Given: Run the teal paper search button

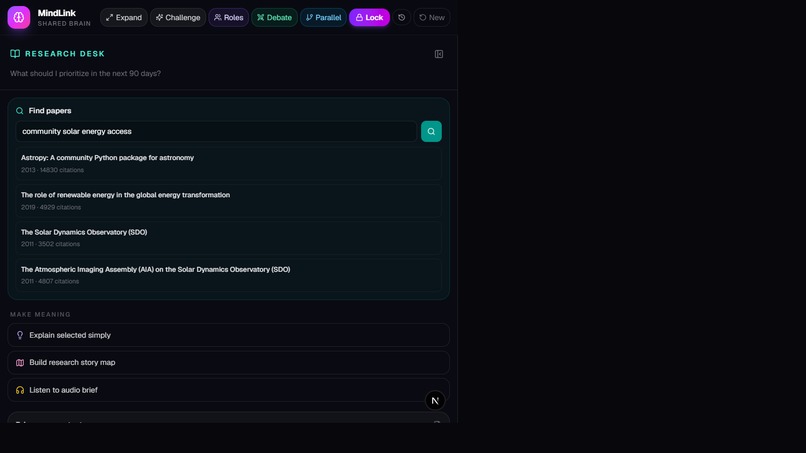Looking at the screenshot, I should 431,132.
